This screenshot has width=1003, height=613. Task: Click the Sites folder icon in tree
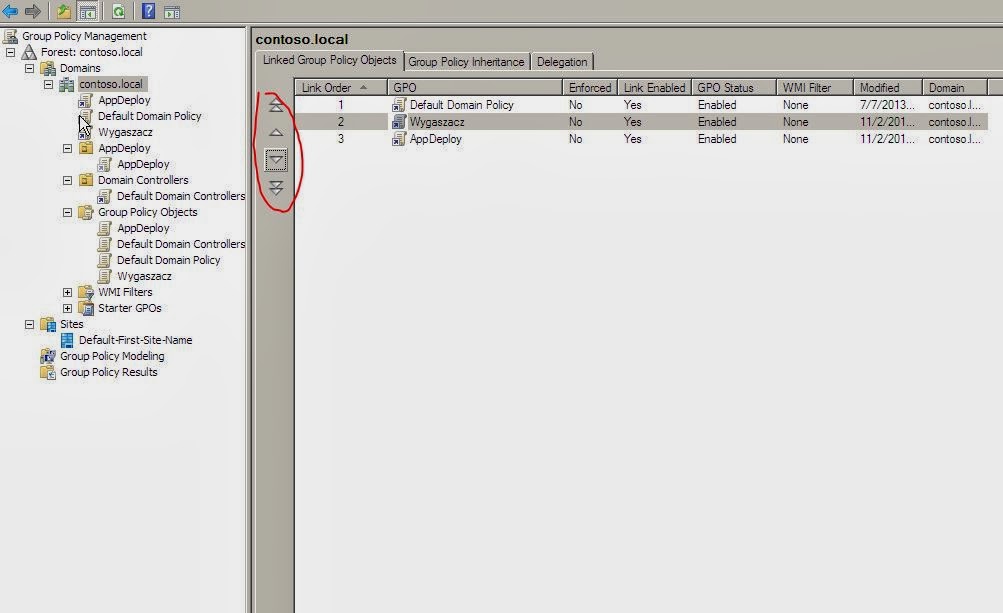(x=49, y=324)
